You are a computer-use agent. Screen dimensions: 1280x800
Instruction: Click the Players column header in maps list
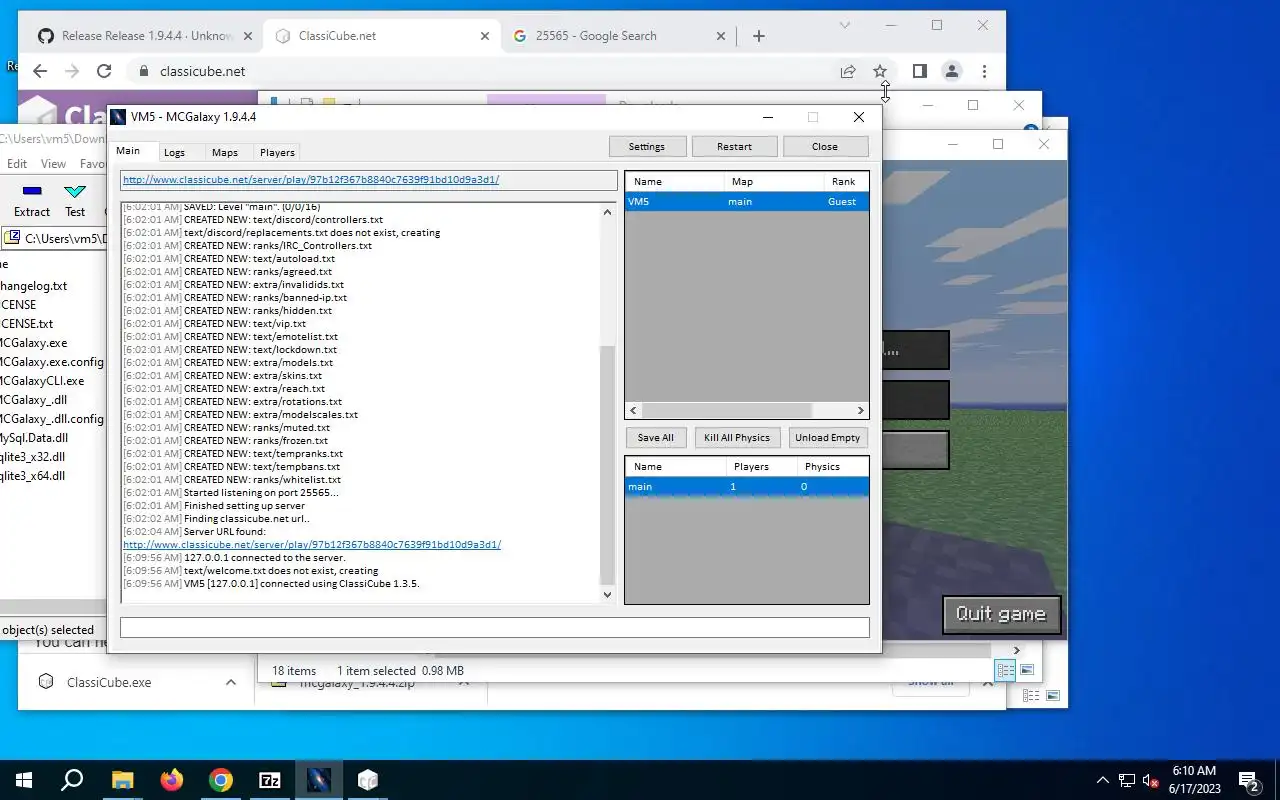[762, 466]
